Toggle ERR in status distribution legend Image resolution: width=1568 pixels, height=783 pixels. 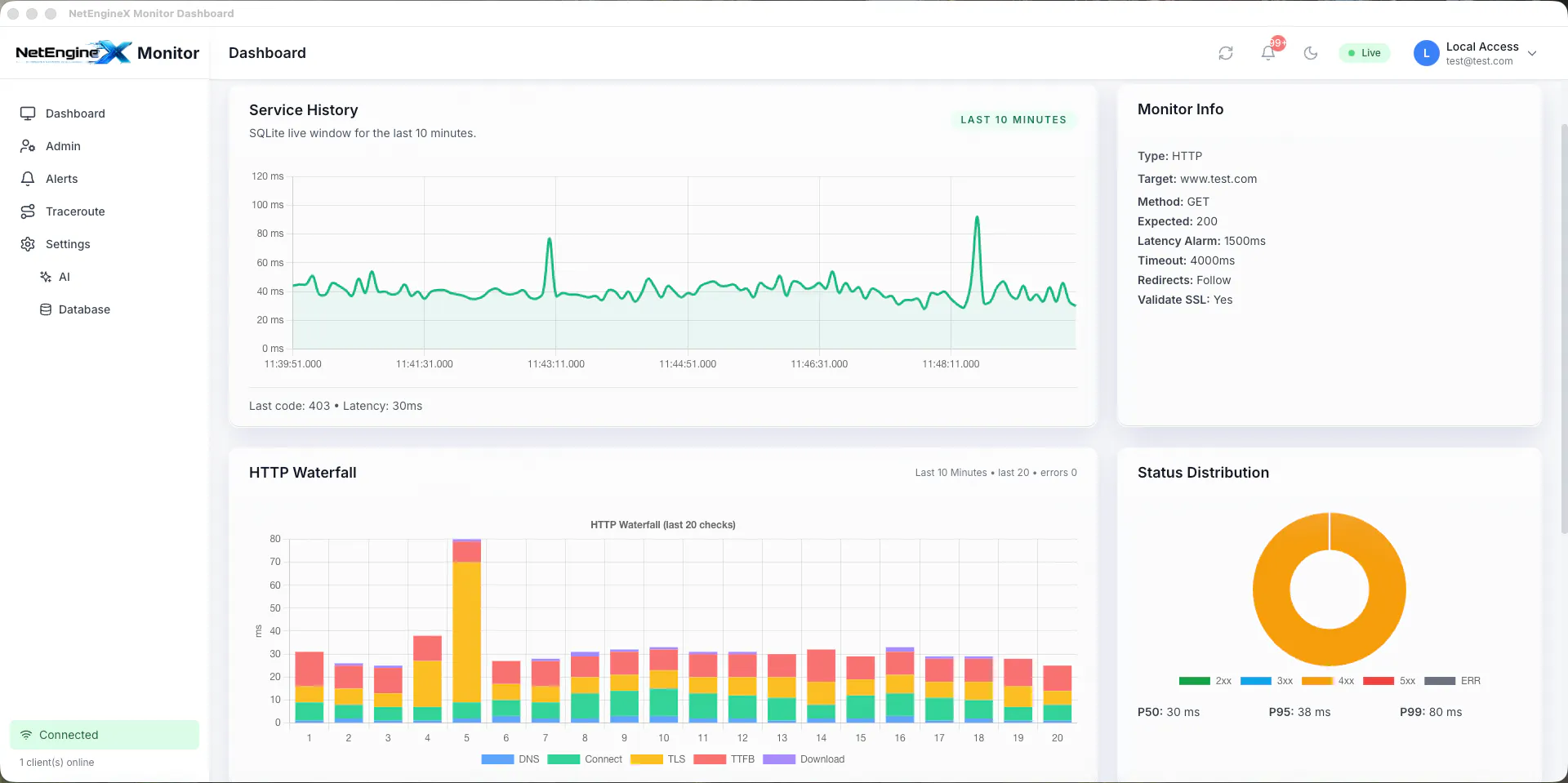coord(1452,681)
